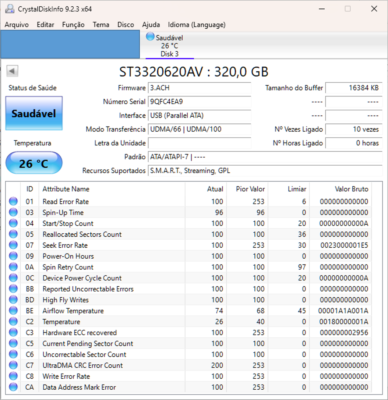Click the status icon for Uncorrectable Sector Count
Image resolution: width=388 pixels, height=400 pixels.
13,354
